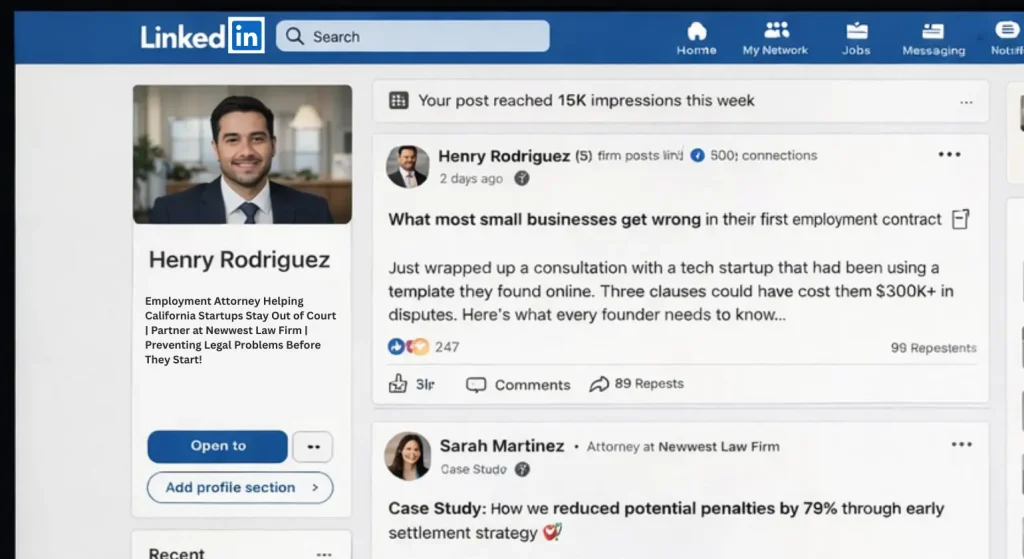Click Attorney at Newwest Law Firm text

click(x=683, y=447)
